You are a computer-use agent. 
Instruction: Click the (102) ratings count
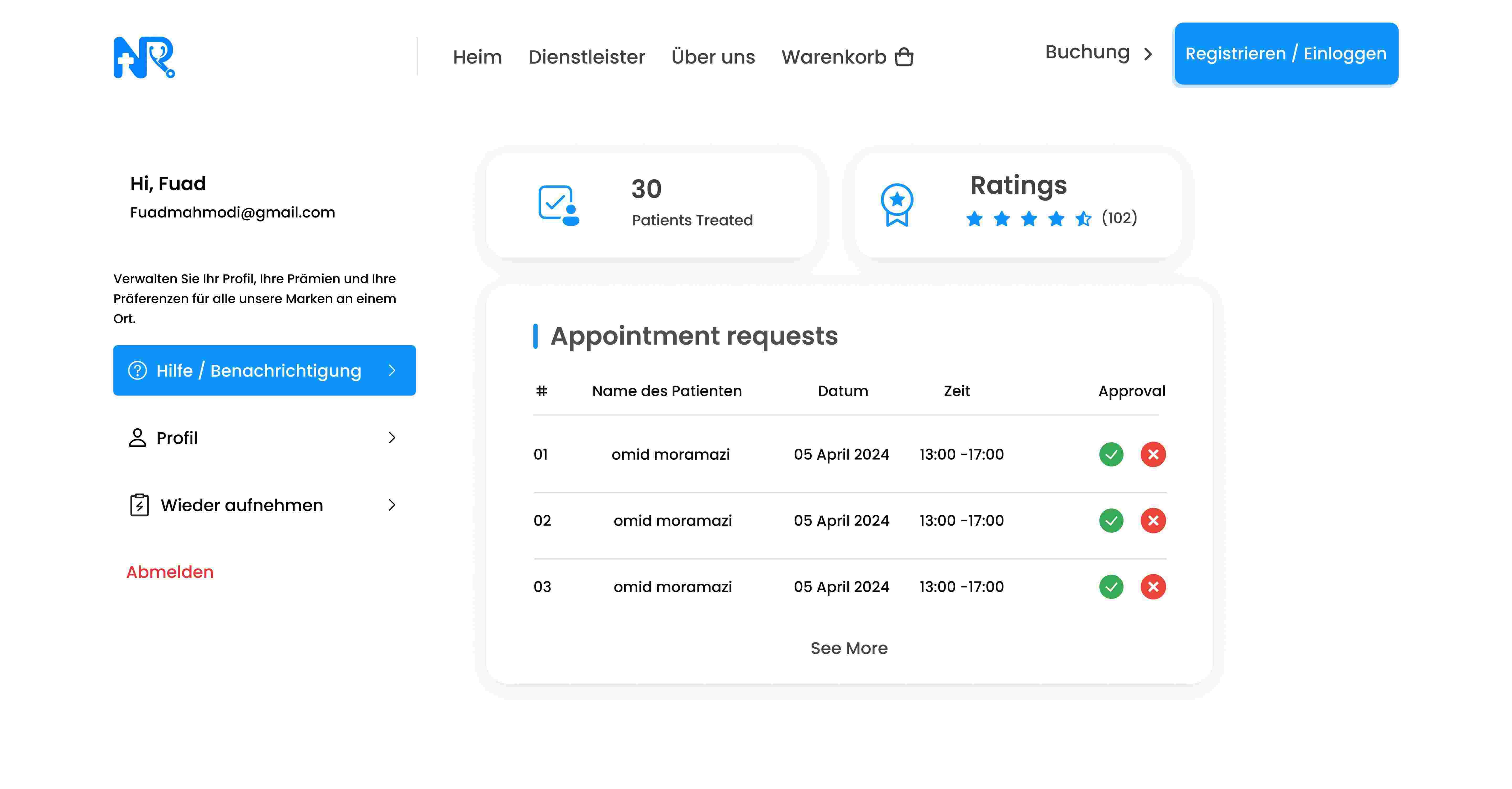click(x=1119, y=218)
